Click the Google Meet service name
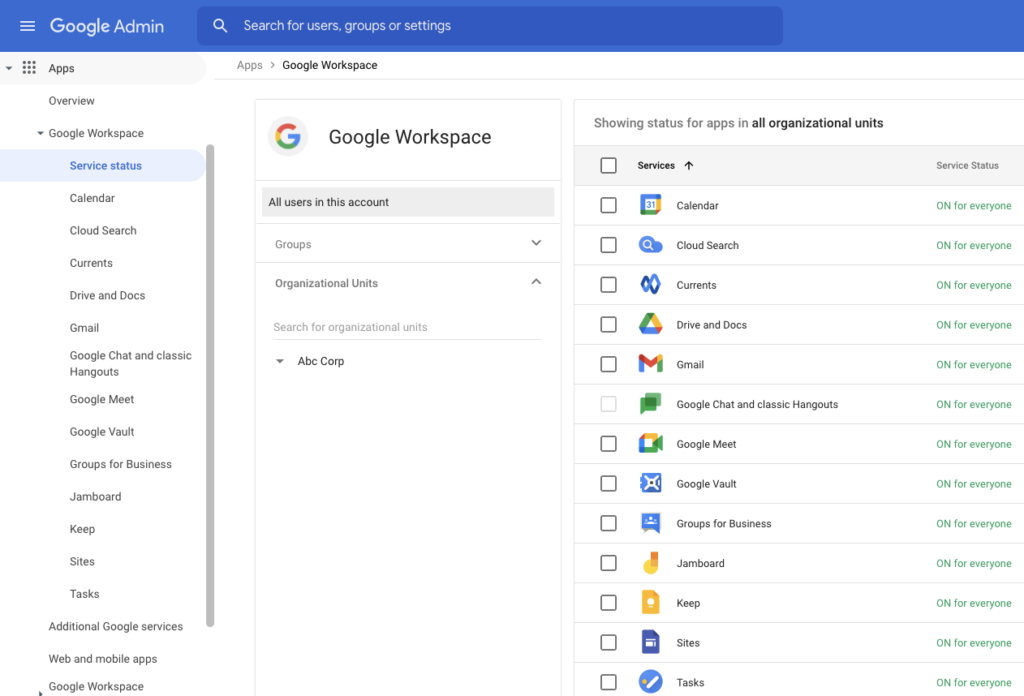This screenshot has height=696, width=1024. pos(706,444)
